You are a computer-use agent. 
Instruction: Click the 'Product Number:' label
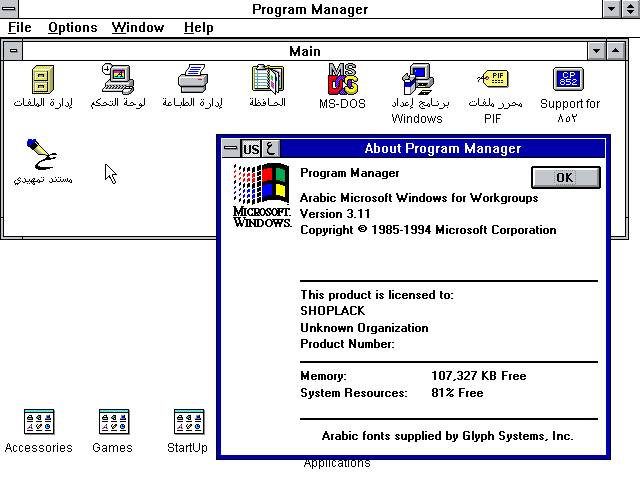pos(347,344)
